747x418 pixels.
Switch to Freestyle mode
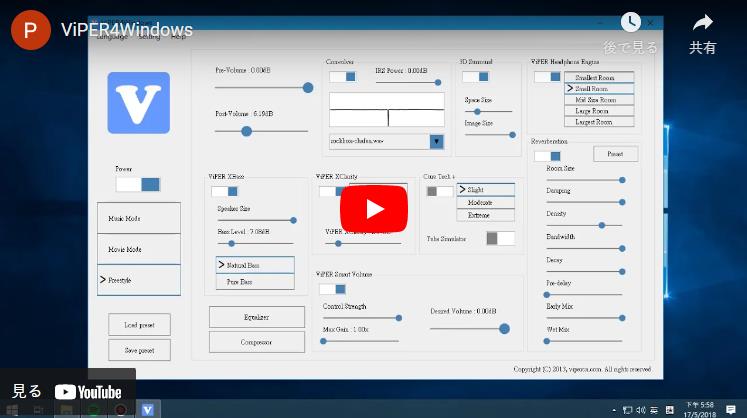(x=139, y=280)
